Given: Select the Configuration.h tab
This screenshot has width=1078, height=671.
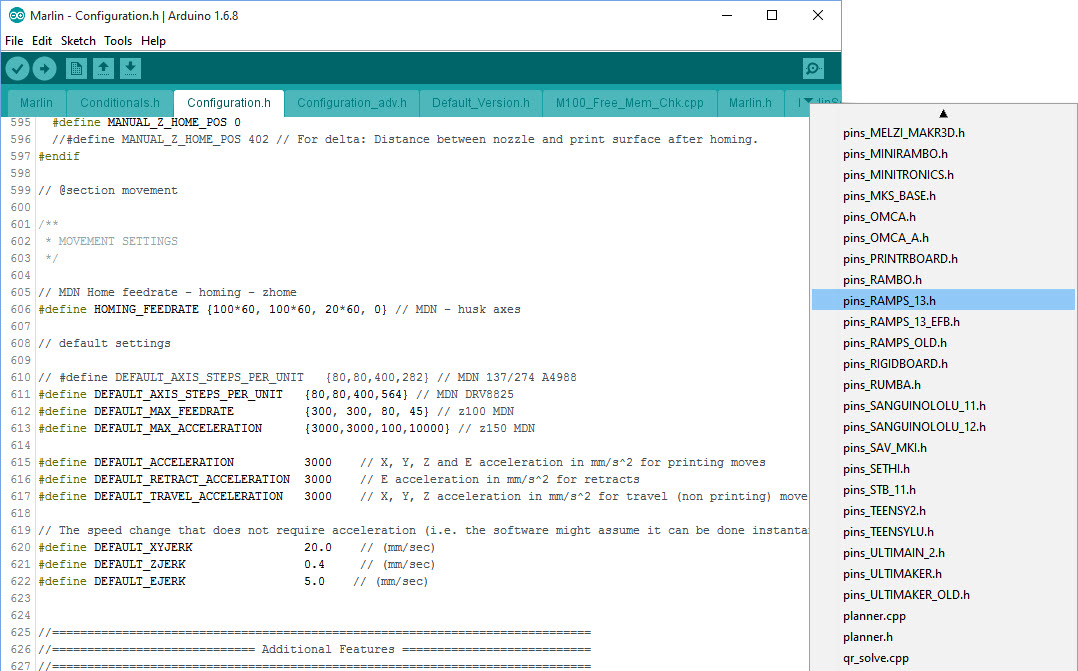Looking at the screenshot, I should tap(229, 103).
